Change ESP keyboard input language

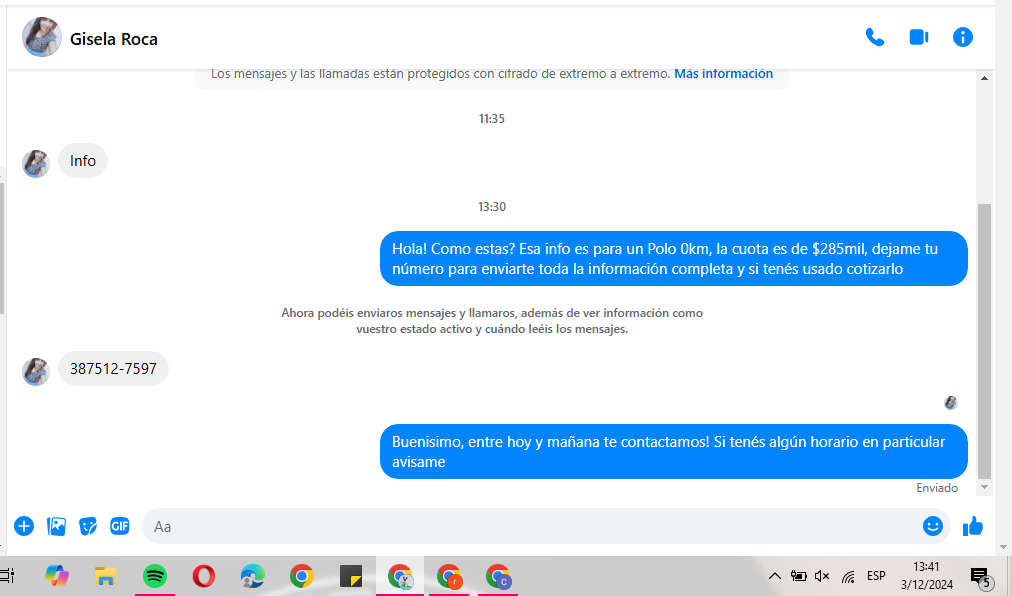point(876,576)
